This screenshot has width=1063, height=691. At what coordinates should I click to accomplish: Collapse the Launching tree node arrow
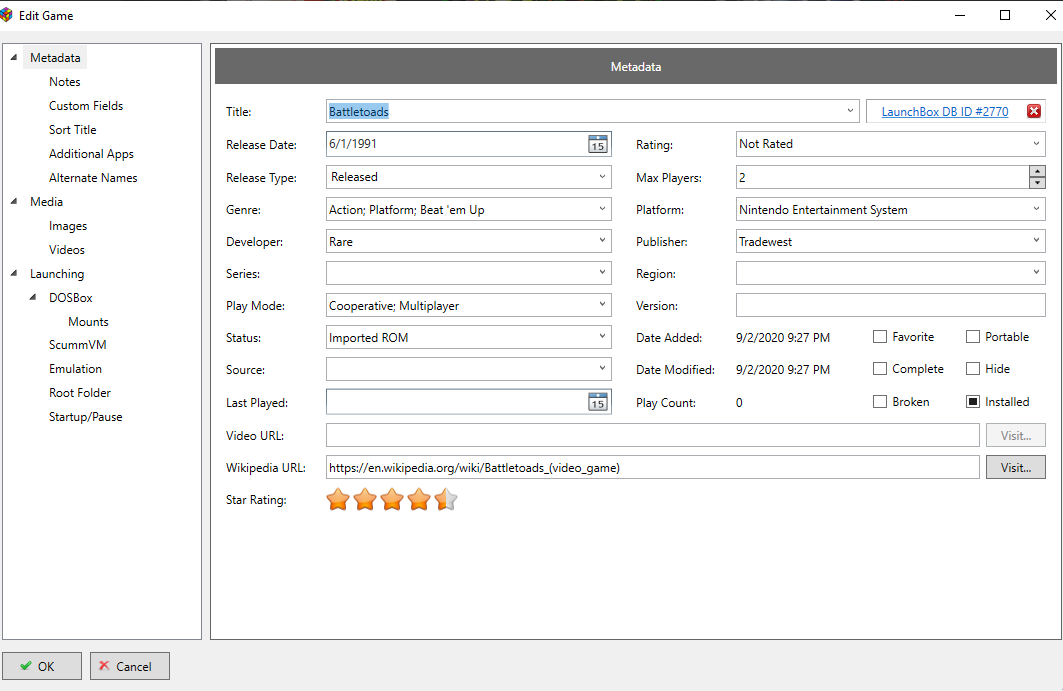[x=14, y=273]
